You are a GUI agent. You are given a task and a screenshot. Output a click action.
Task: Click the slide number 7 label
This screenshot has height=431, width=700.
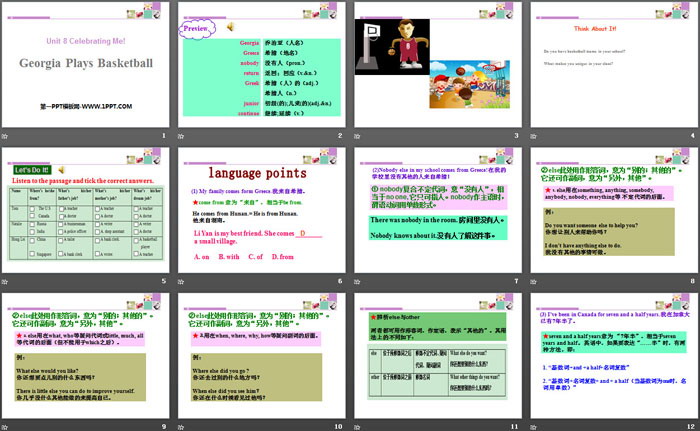pos(516,281)
